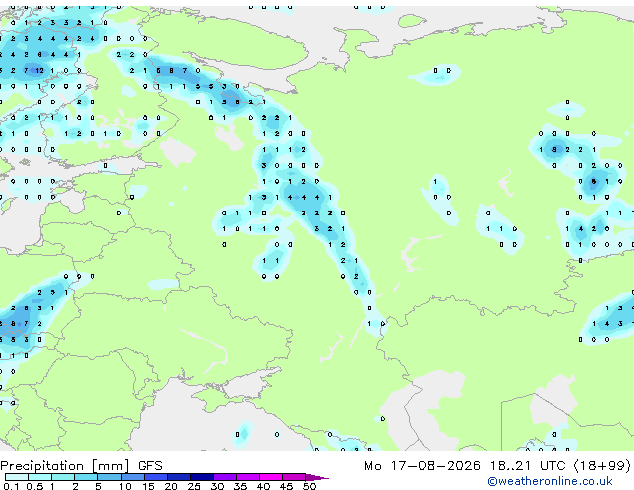Click the '15' legend label
This screenshot has height=490, width=634.
click(148, 486)
